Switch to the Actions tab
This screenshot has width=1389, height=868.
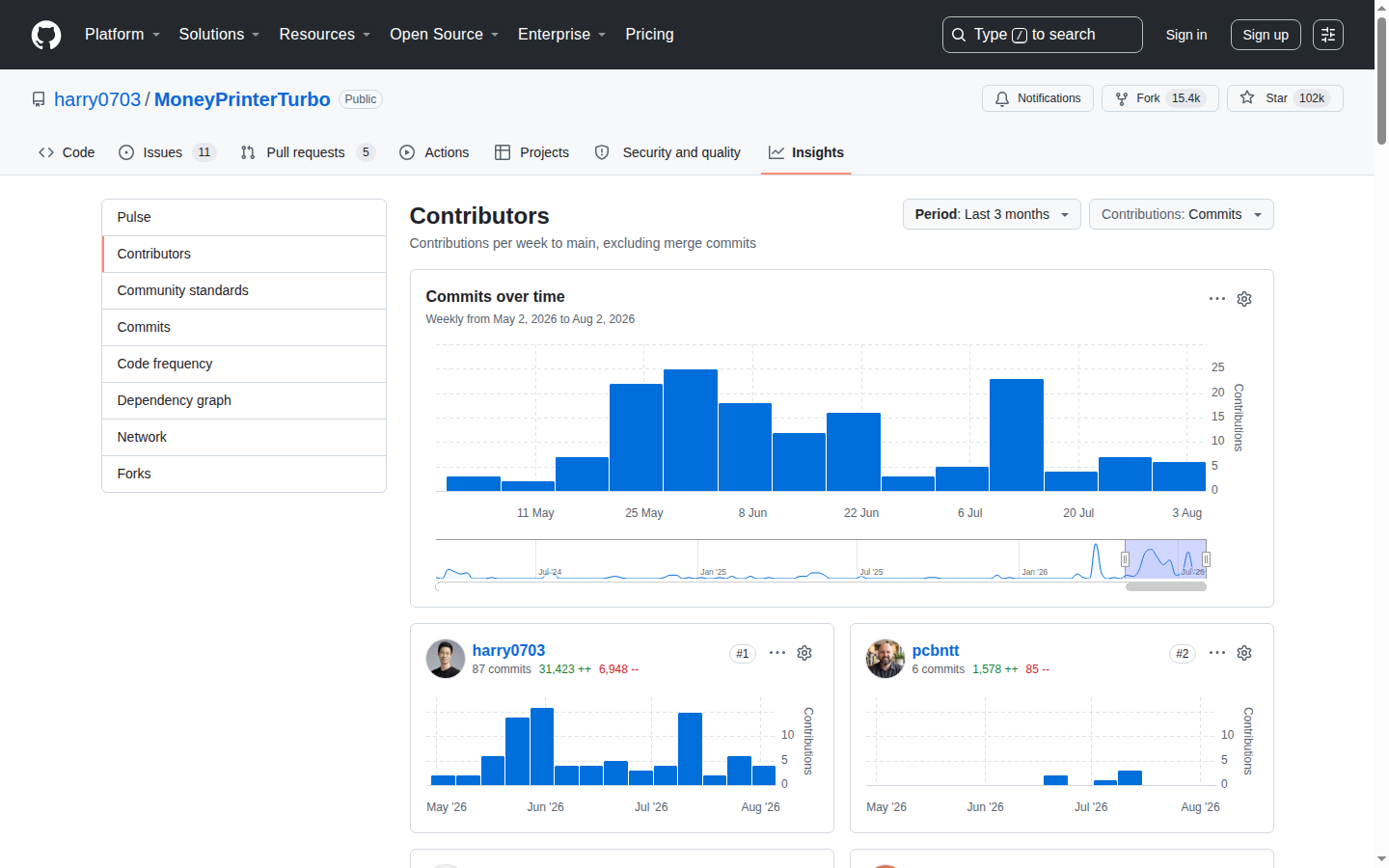click(x=434, y=152)
